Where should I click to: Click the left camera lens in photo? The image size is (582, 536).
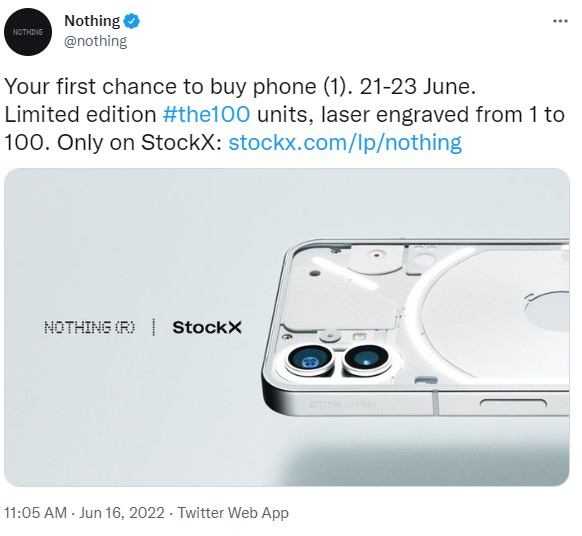pos(310,360)
